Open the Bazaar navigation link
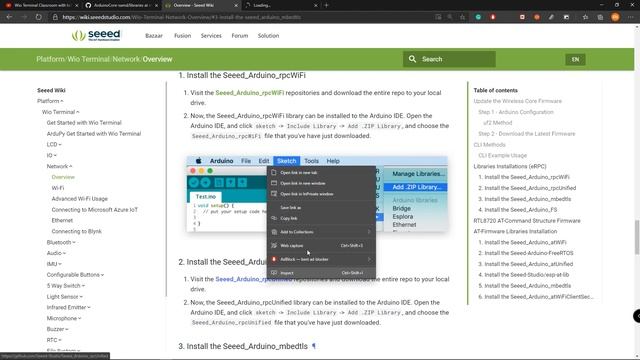Viewport: 640px width, 360px height. (154, 36)
